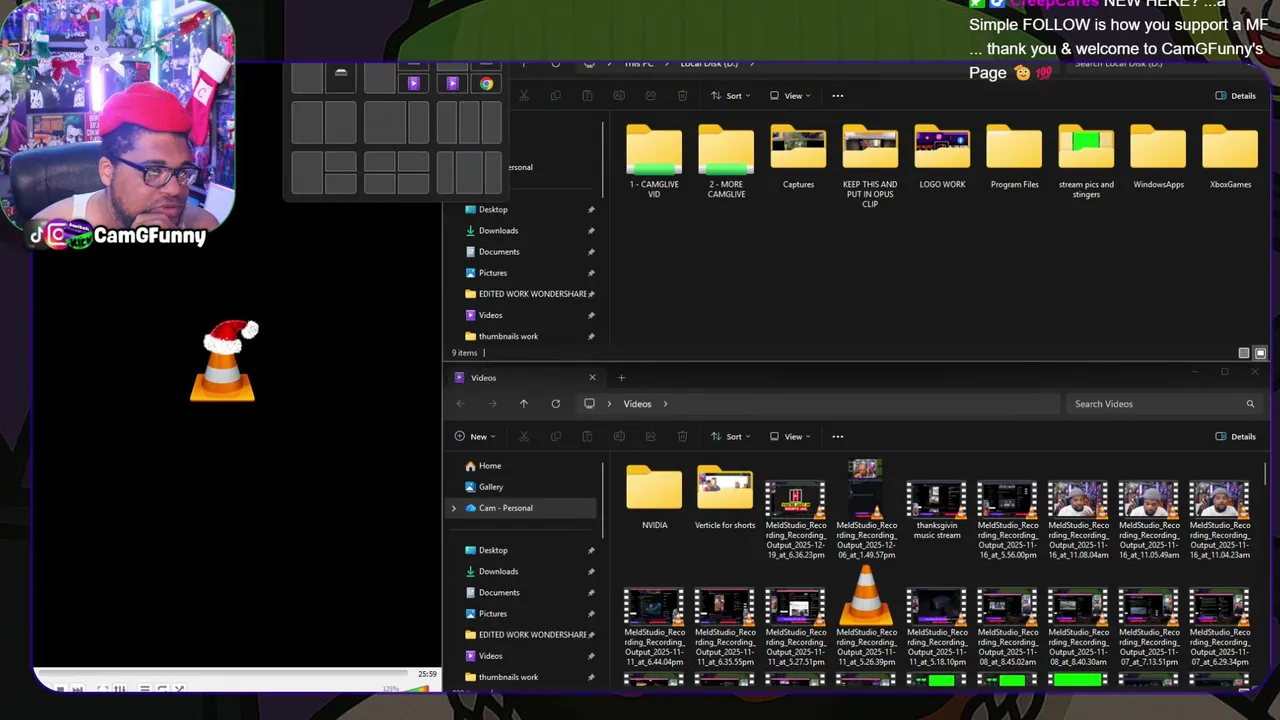
Task: Open the LOGO WORK folder
Action: 942,158
